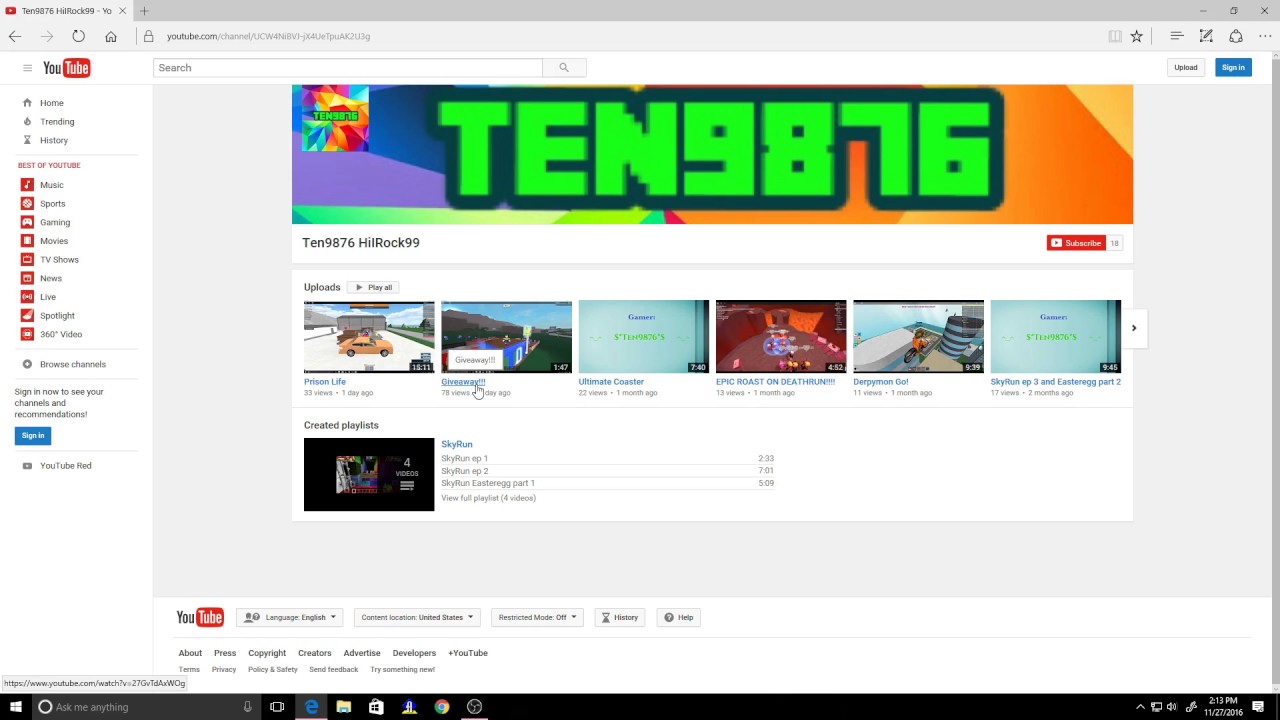Click the Spotlight channel icon

(x=27, y=316)
